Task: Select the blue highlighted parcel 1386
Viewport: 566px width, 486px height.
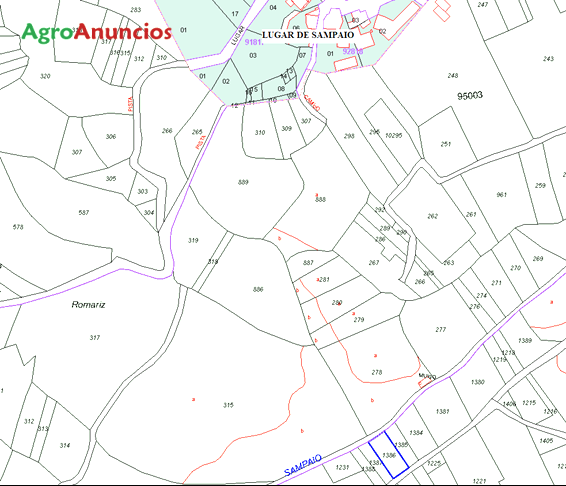Action: [388, 455]
